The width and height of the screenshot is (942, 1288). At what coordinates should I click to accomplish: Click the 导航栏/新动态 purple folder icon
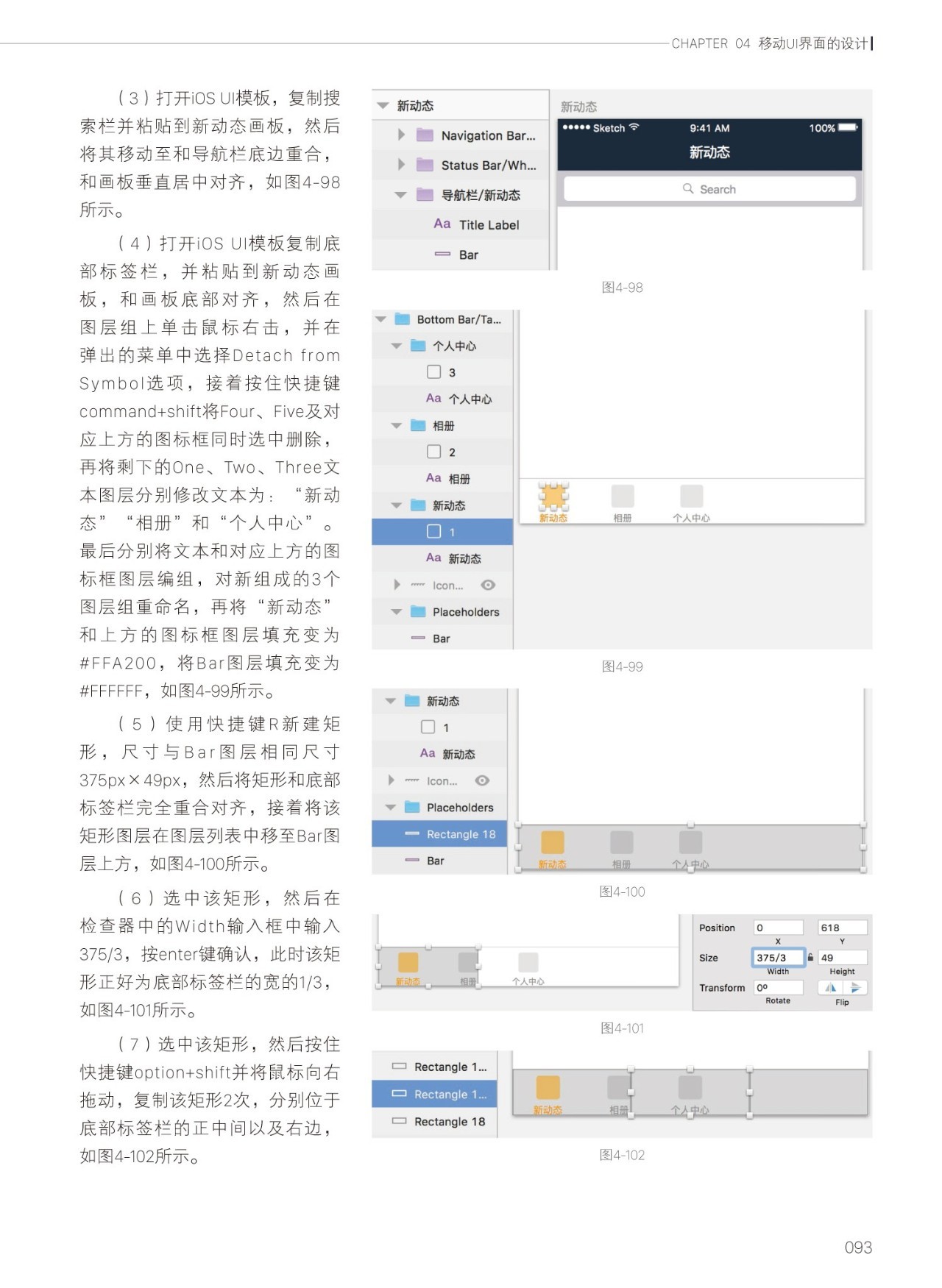click(x=425, y=194)
